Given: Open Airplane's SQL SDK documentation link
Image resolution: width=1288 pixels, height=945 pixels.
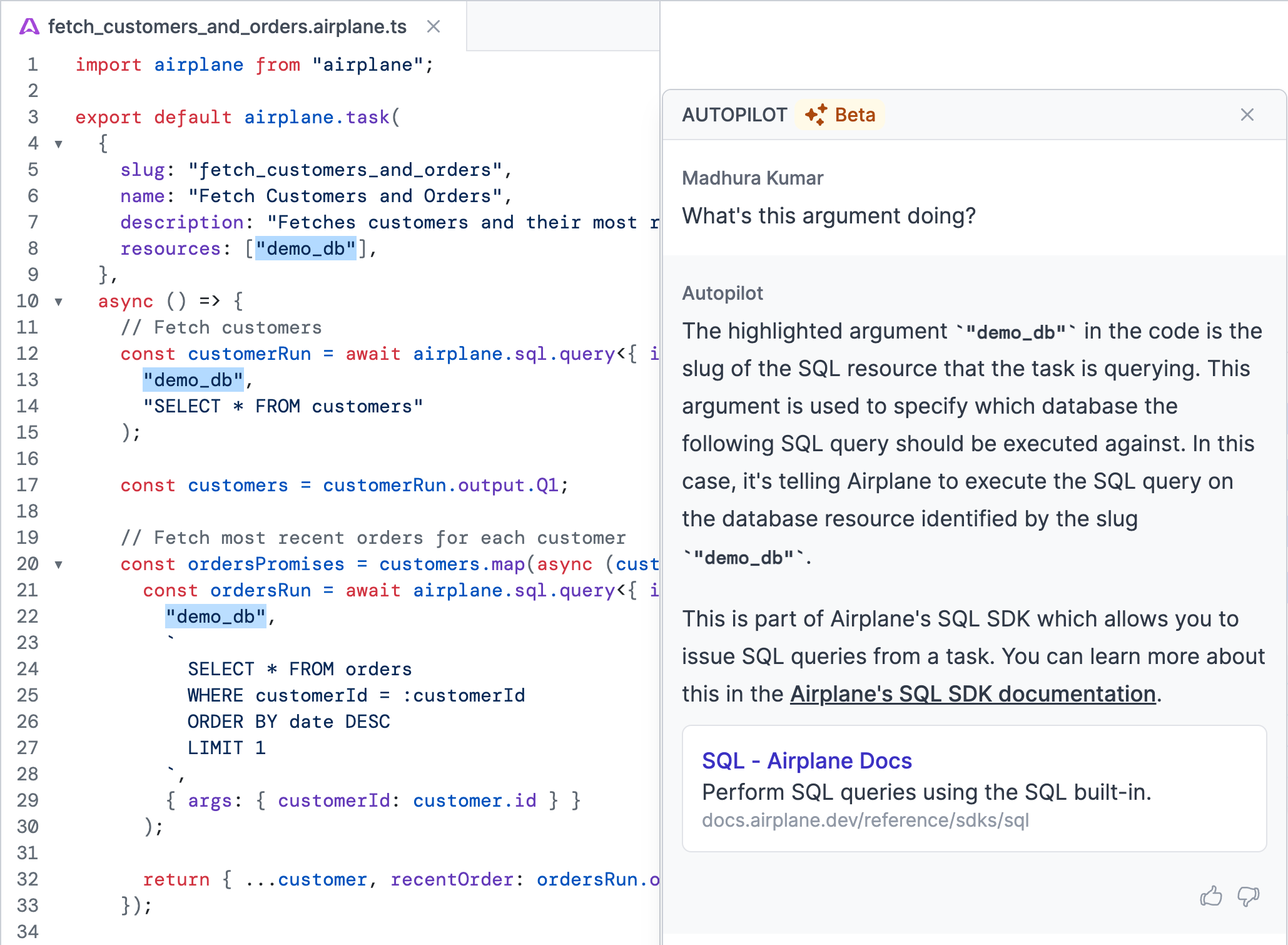Looking at the screenshot, I should pos(973,693).
